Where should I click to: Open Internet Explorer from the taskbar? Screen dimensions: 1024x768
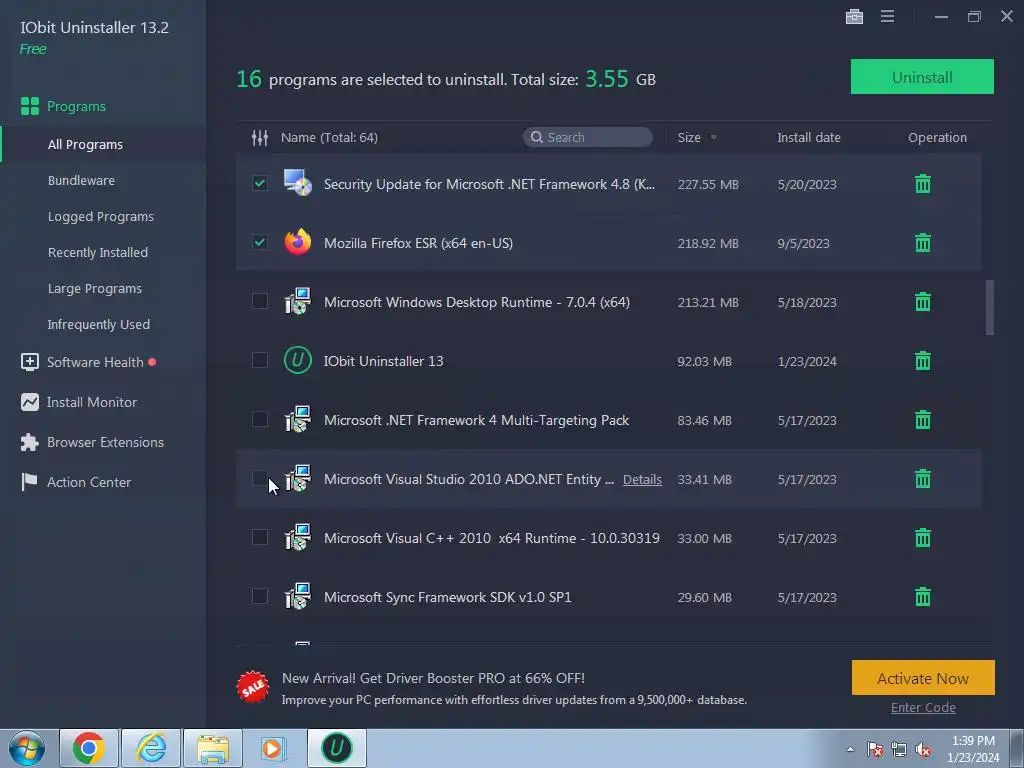click(x=151, y=748)
